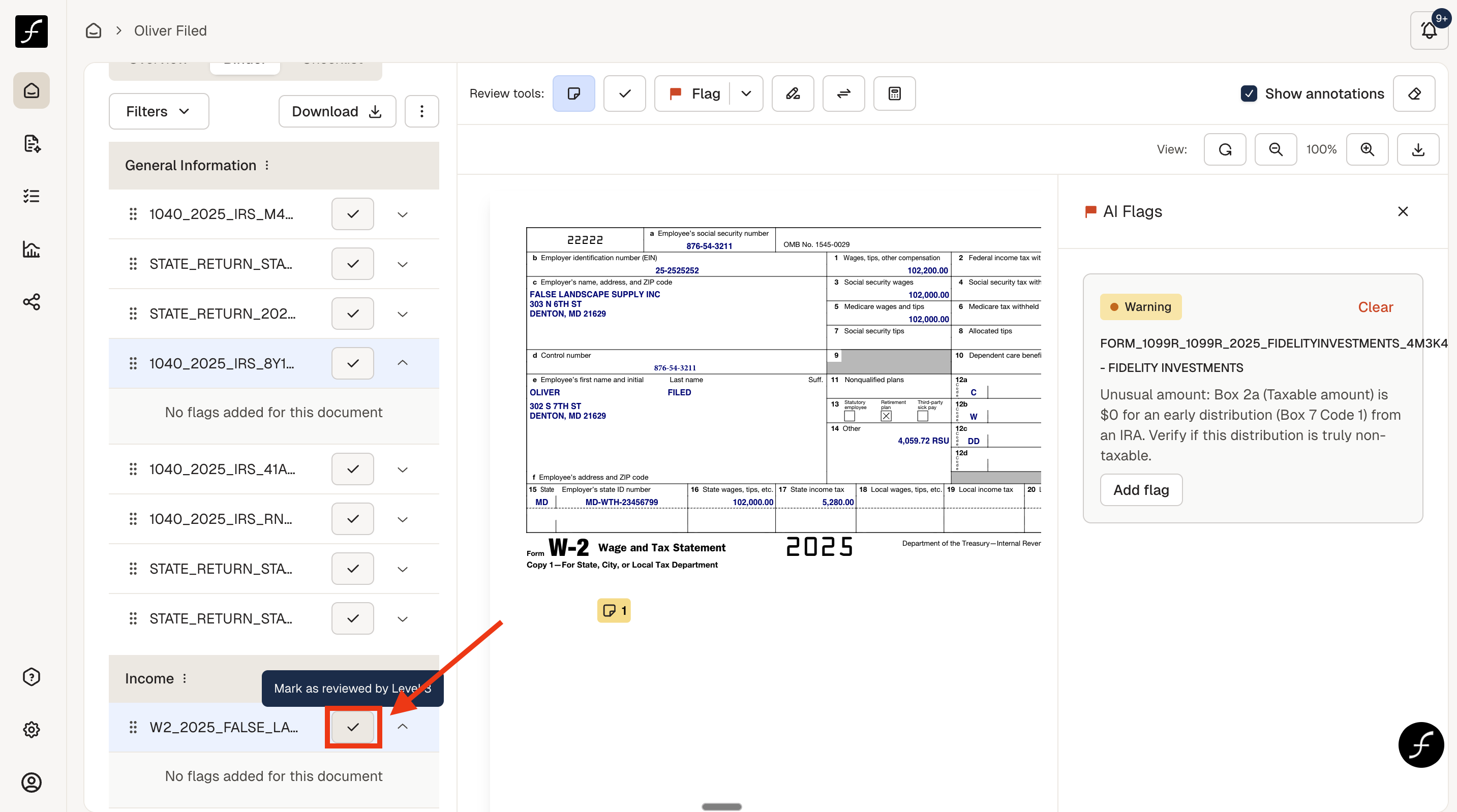Toggle Show annotations checkbox
Screen dimensions: 1457x812
(1249, 93)
